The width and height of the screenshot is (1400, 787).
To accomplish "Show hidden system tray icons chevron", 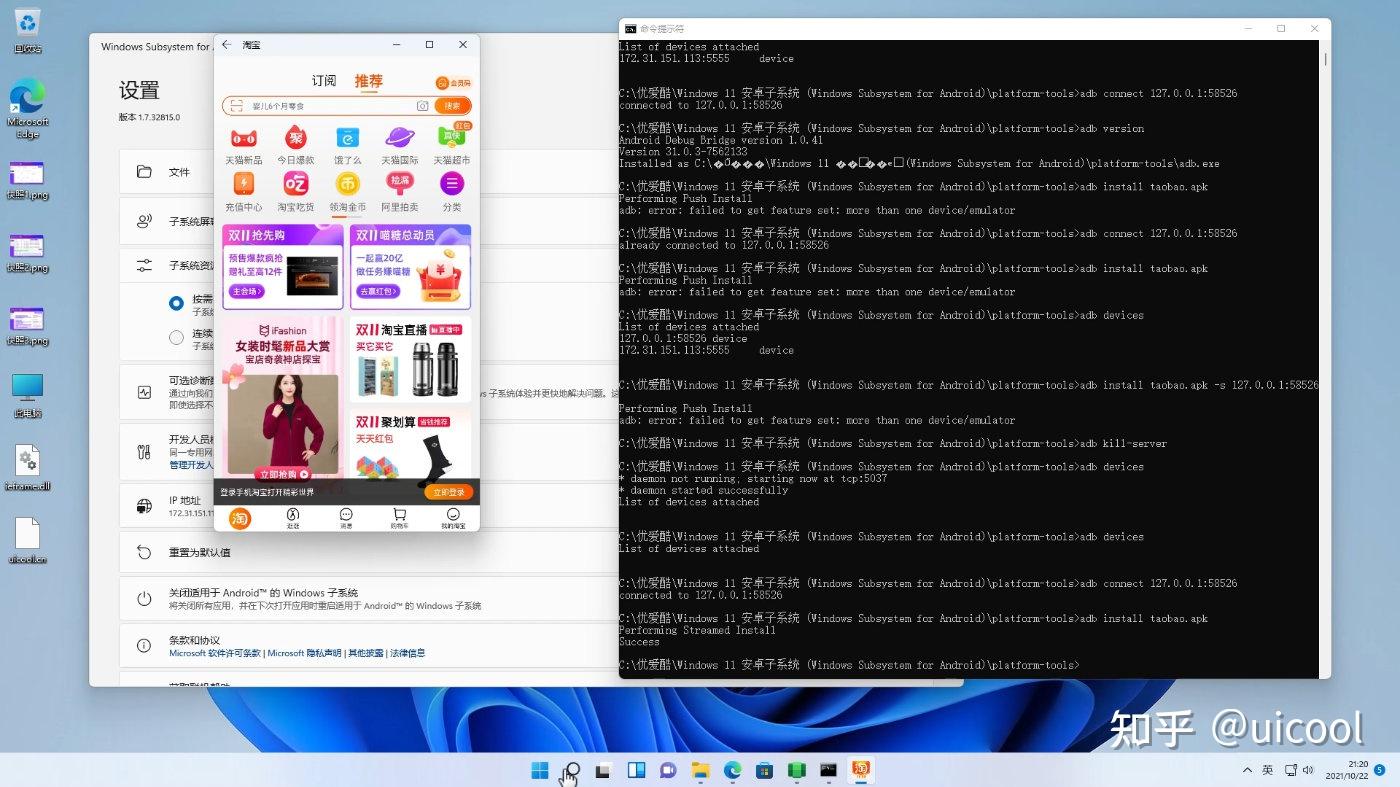I will [x=1247, y=770].
